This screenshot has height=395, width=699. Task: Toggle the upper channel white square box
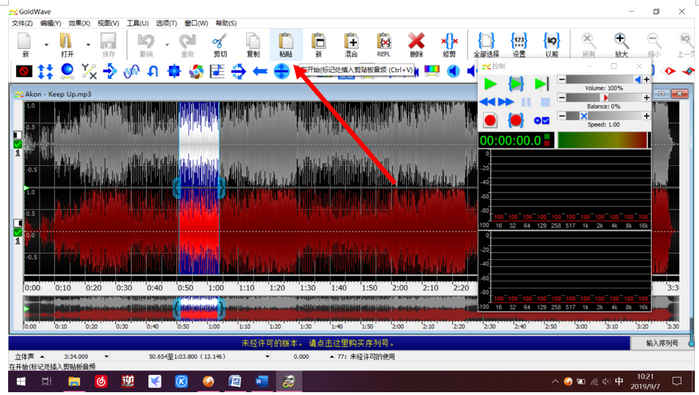tap(18, 135)
